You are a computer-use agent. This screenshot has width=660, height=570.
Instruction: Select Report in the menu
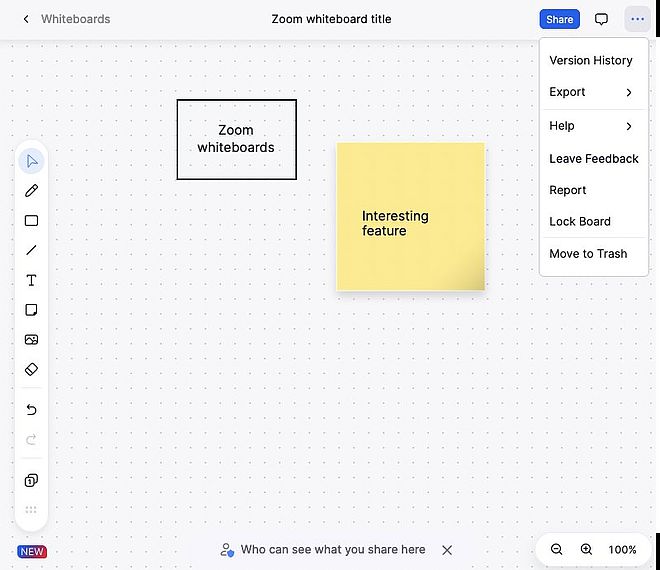(593, 190)
